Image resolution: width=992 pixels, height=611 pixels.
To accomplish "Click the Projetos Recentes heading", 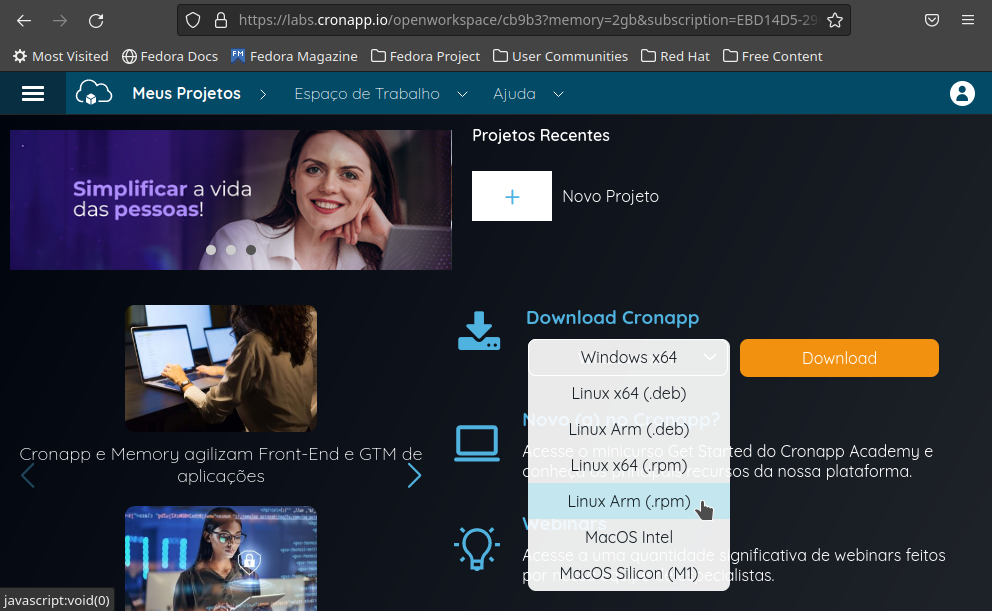I will pyautogui.click(x=541, y=135).
